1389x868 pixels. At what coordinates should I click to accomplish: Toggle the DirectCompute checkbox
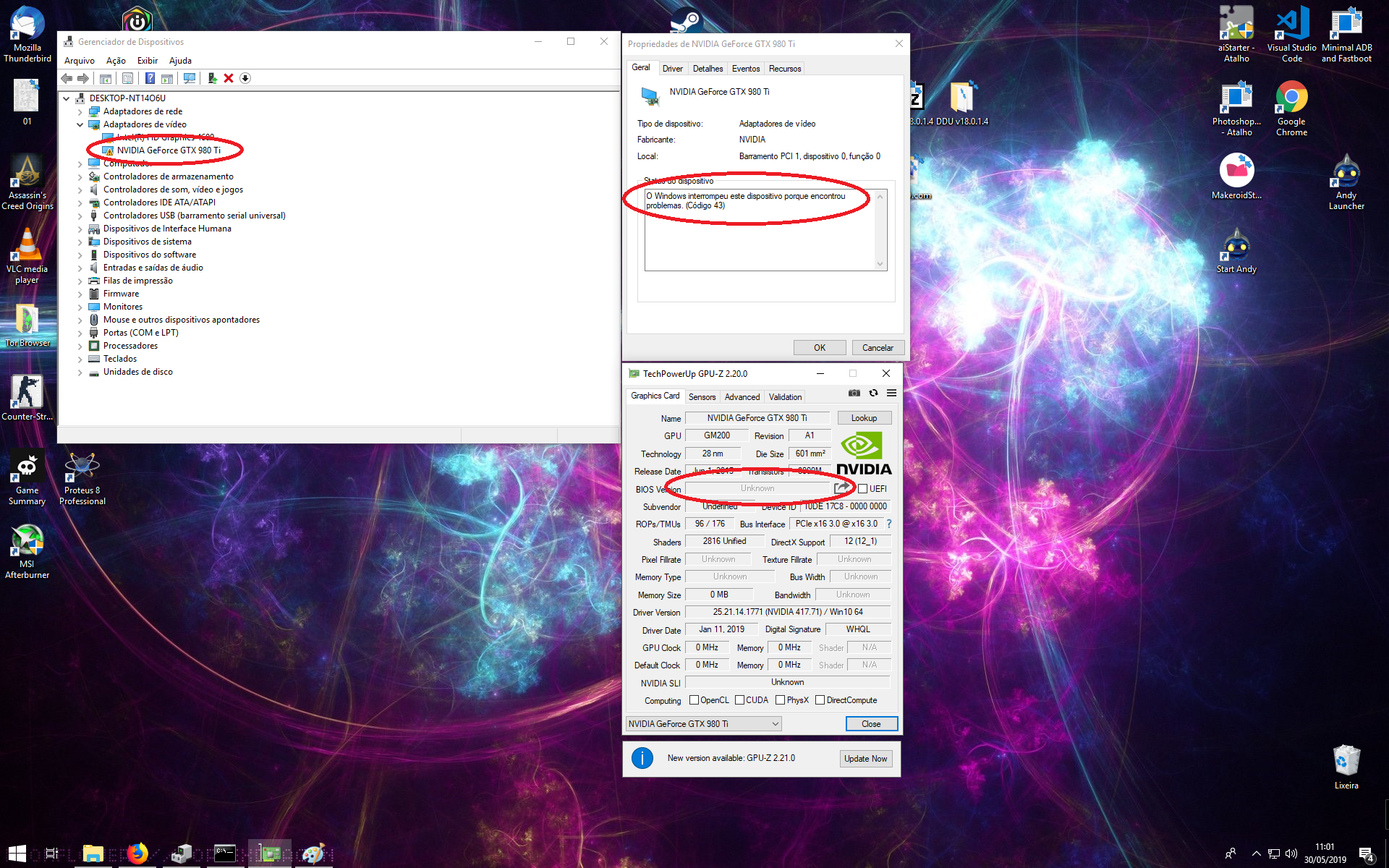(x=820, y=700)
